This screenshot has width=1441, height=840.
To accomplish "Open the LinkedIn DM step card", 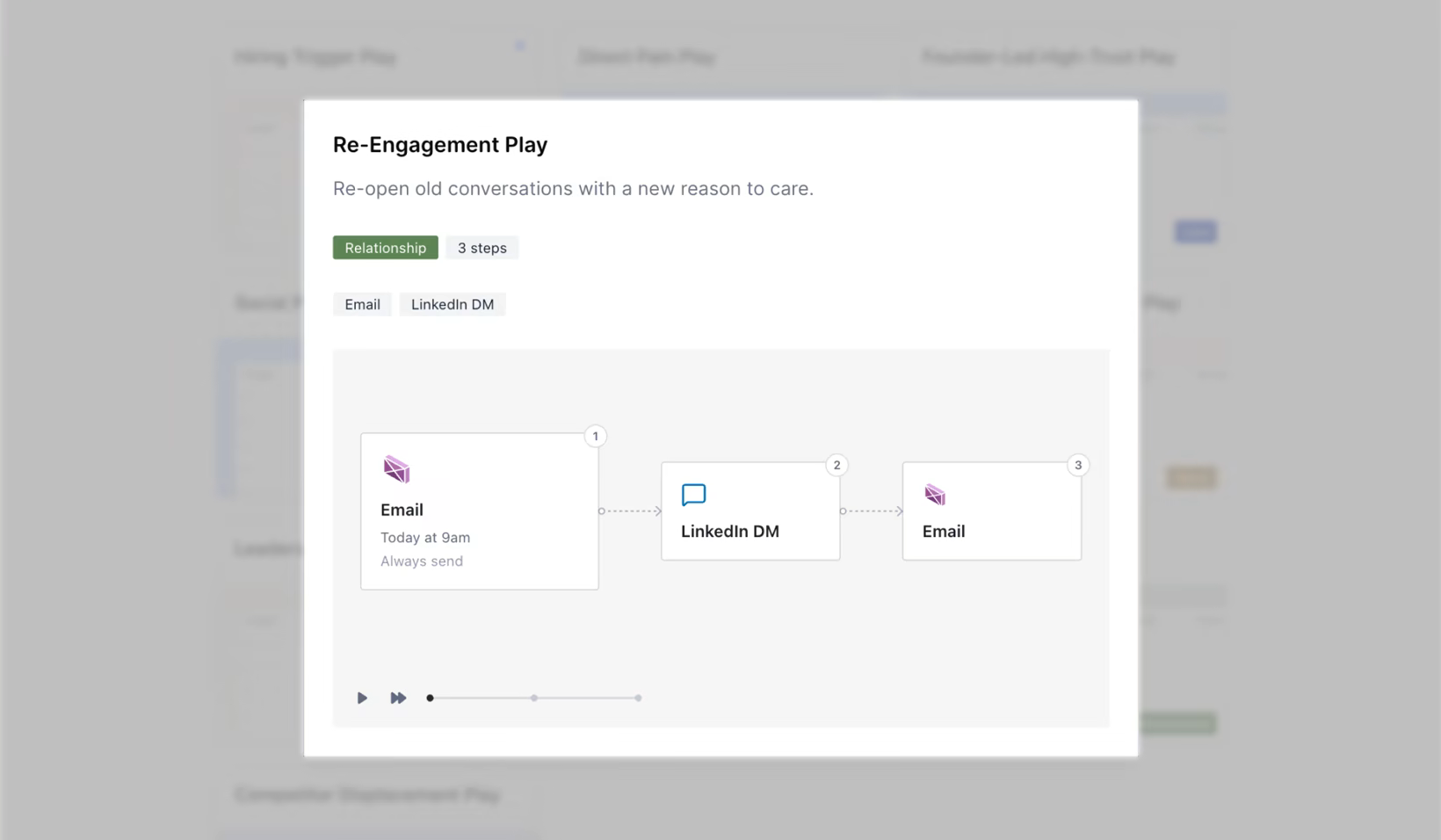I will pyautogui.click(x=750, y=511).
